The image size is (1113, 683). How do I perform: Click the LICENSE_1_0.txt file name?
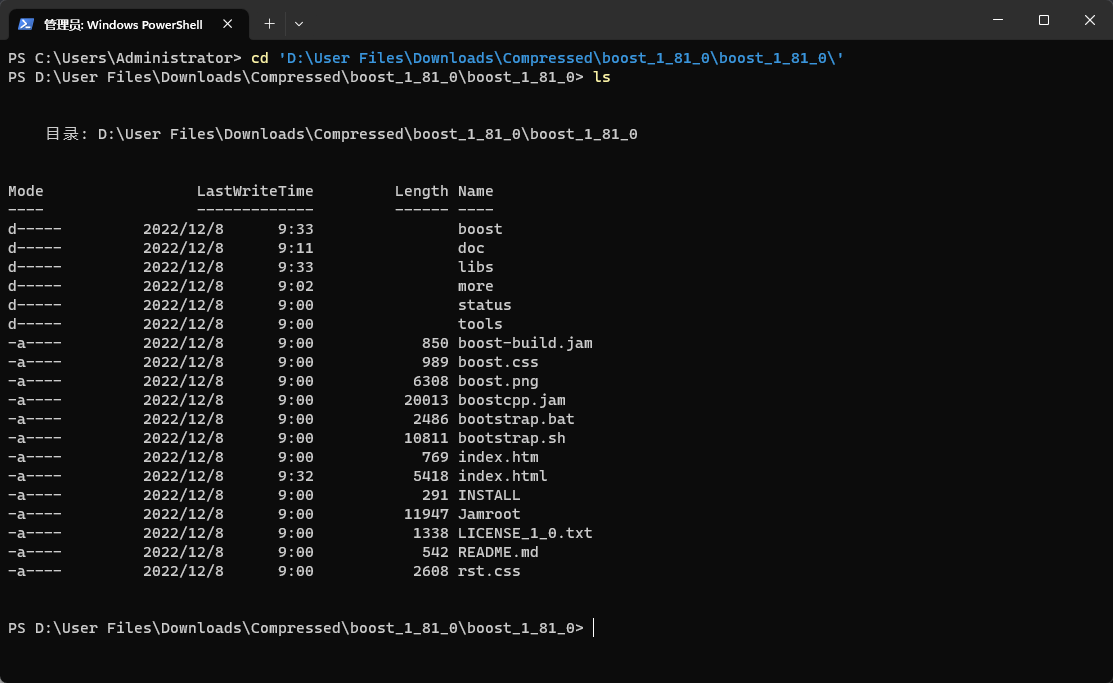tap(525, 533)
